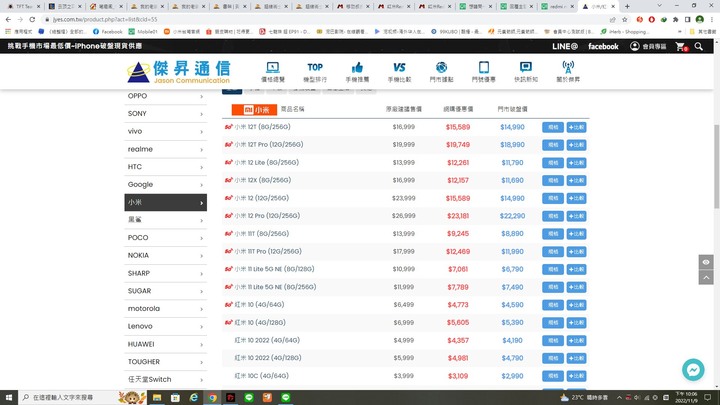The image size is (720, 405).
Task: Click the spec button for 小米 12T (8G/256G)
Action: (552, 127)
